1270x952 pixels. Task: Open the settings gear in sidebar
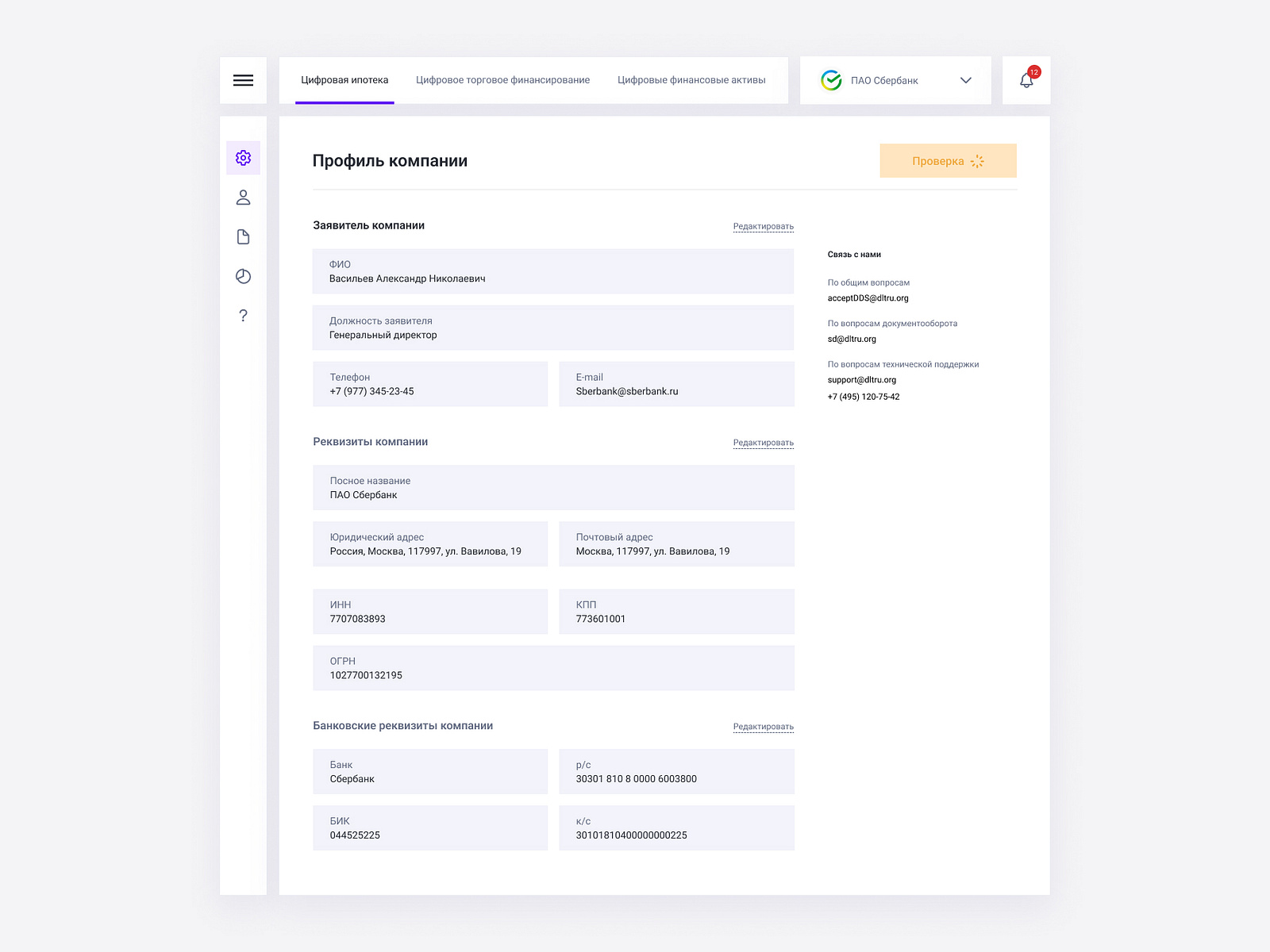click(x=244, y=158)
